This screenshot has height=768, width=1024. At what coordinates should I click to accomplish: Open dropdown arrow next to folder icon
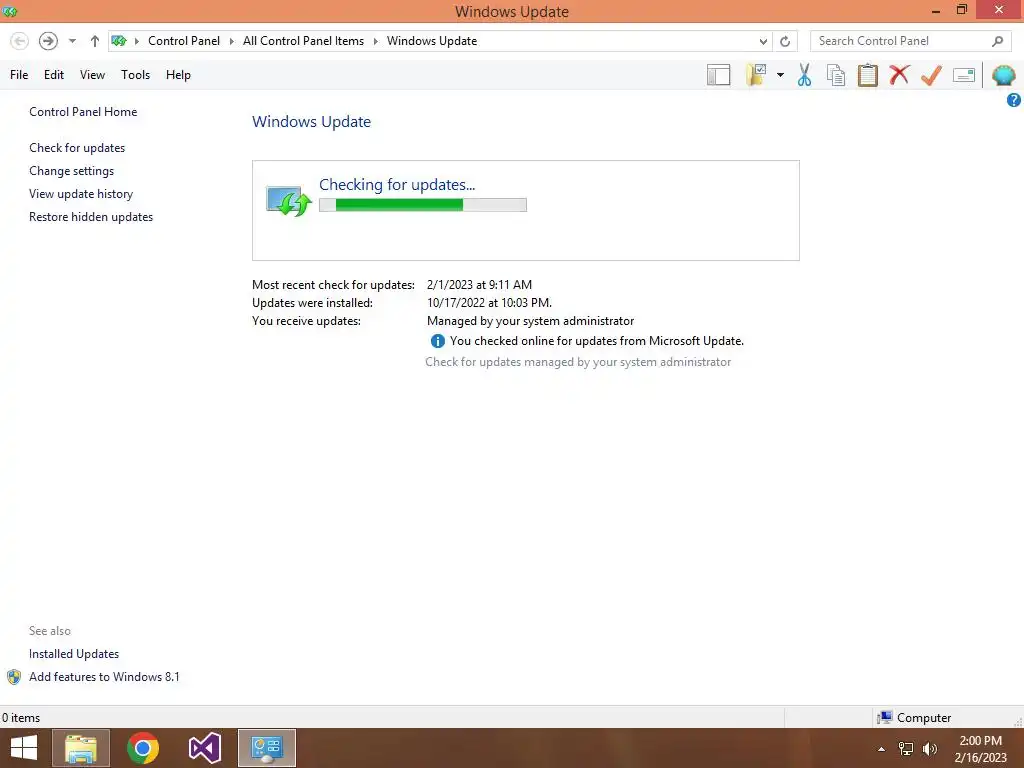click(x=780, y=75)
